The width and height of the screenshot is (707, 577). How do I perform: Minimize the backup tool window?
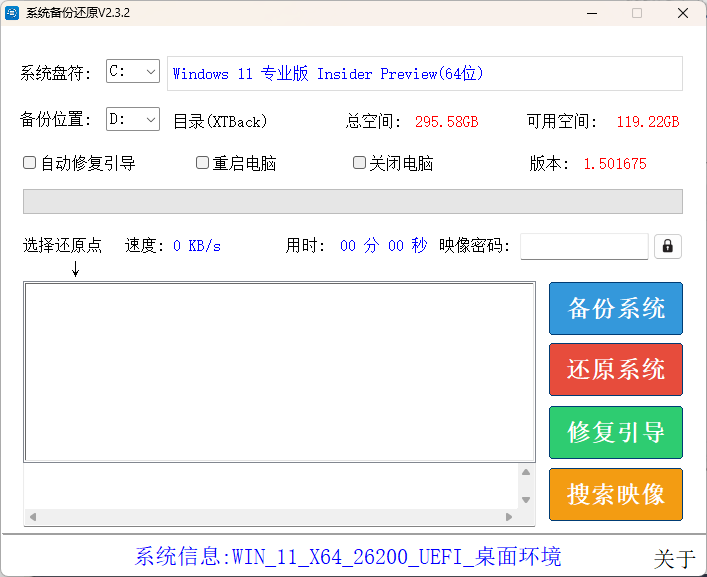point(591,13)
